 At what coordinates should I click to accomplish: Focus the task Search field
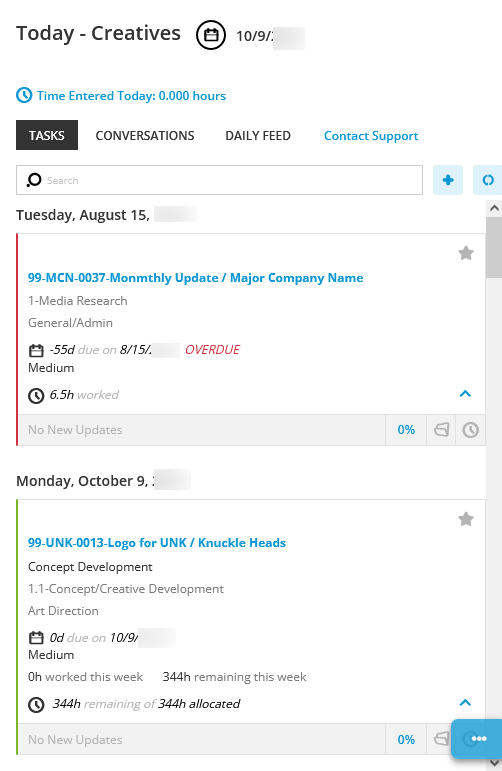219,180
